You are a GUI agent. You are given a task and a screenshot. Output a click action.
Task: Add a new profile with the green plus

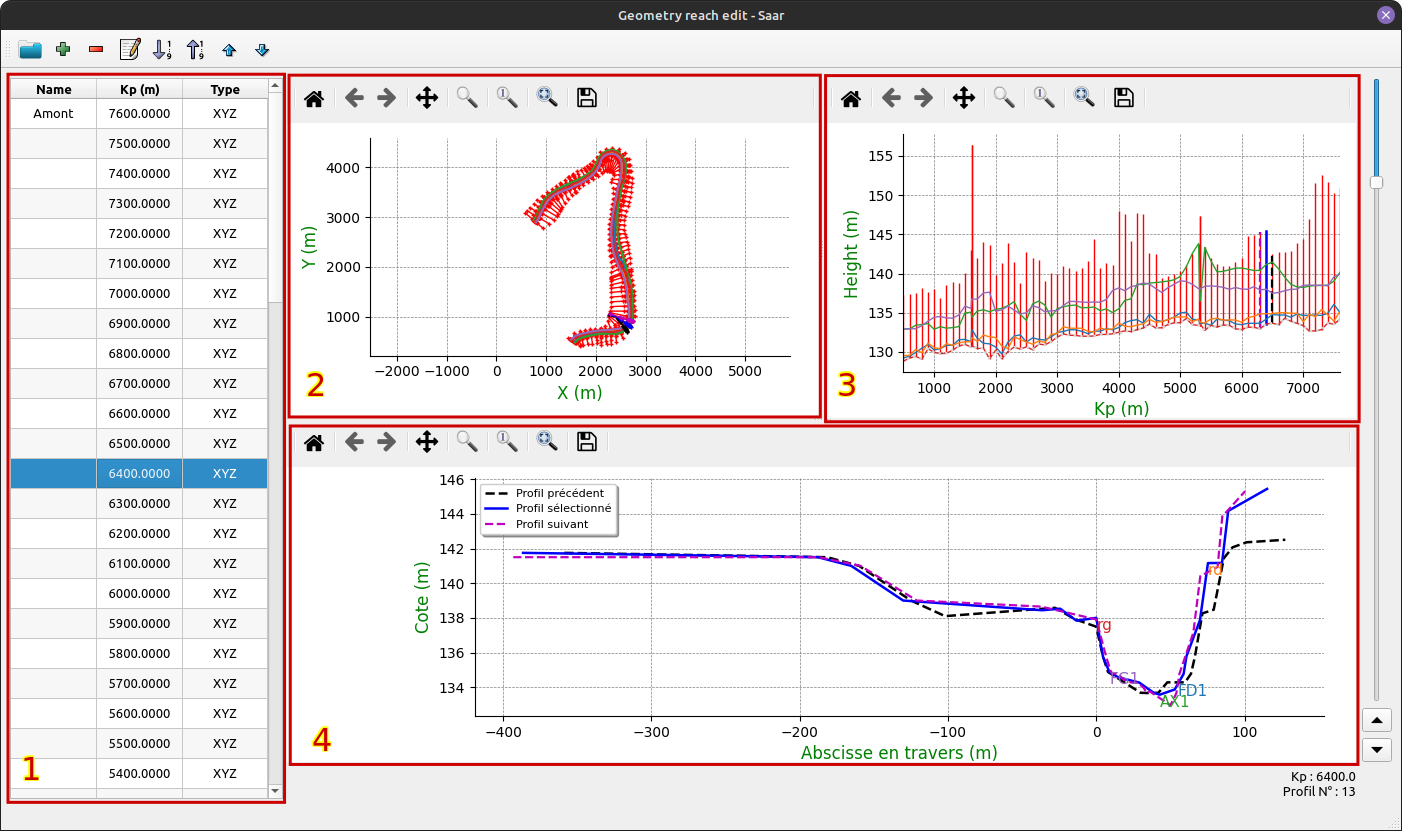coord(63,49)
